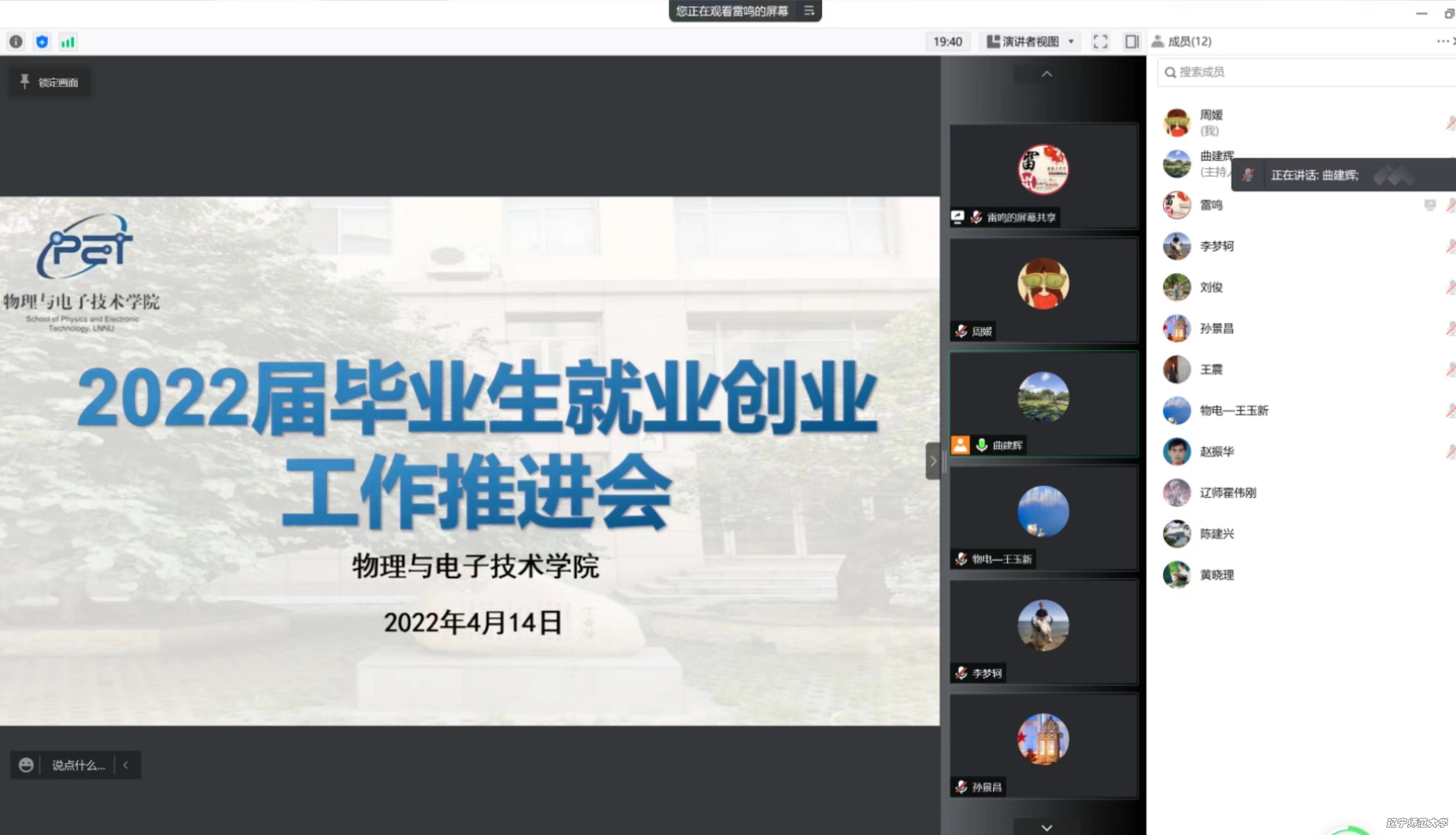Toggle 锁定画面 pin on shared screen
Viewport: 1456px width, 835px height.
[x=49, y=82]
